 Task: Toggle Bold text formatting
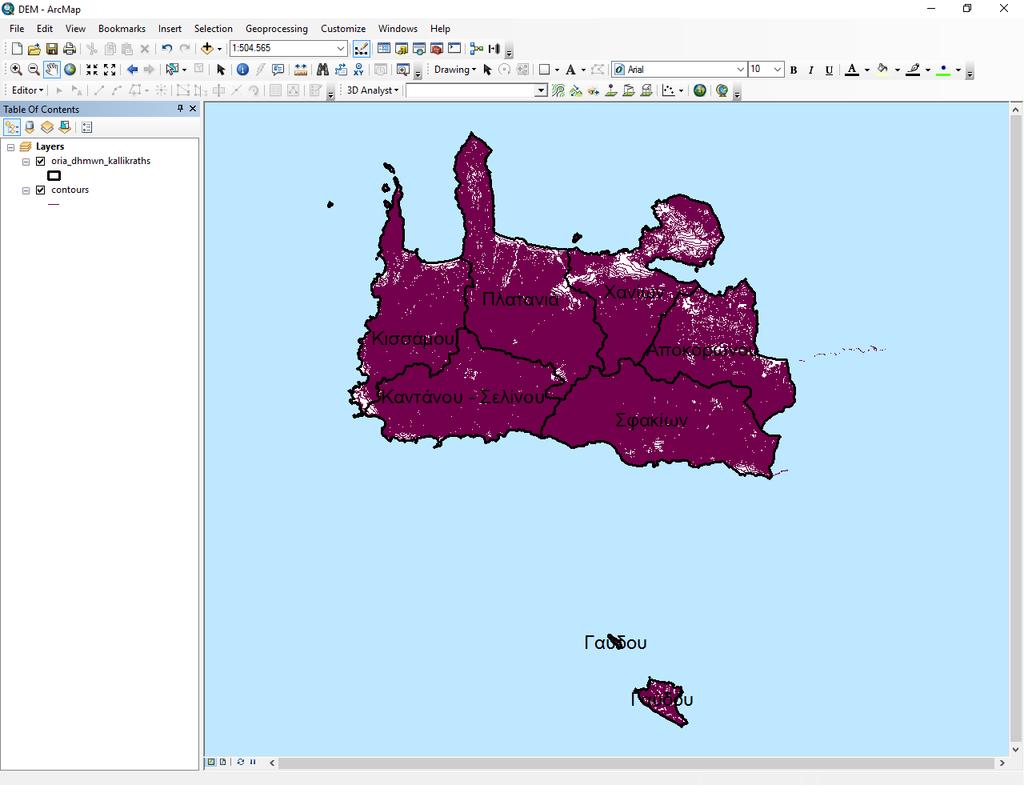coord(793,70)
